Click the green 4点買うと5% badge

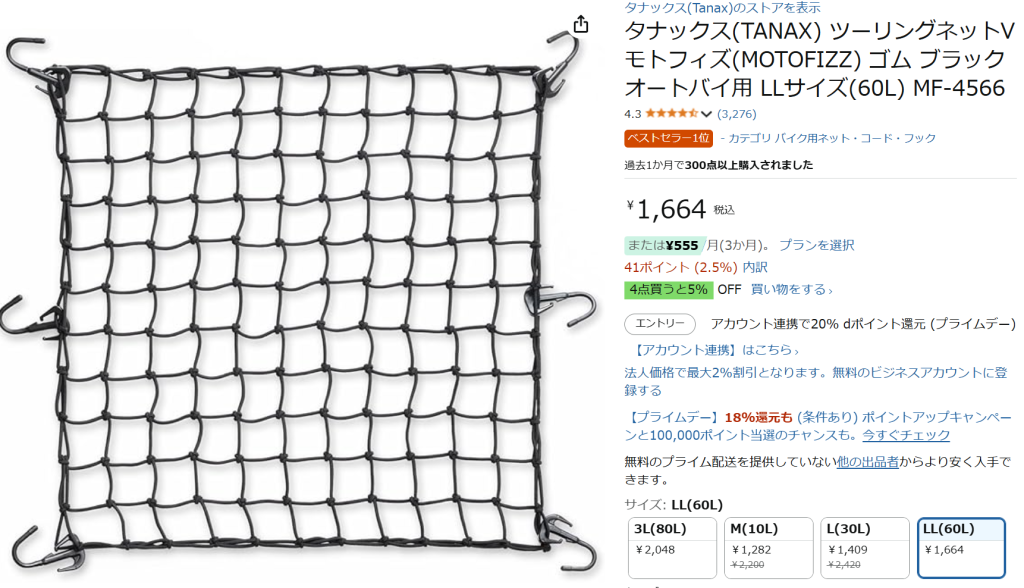(668, 289)
